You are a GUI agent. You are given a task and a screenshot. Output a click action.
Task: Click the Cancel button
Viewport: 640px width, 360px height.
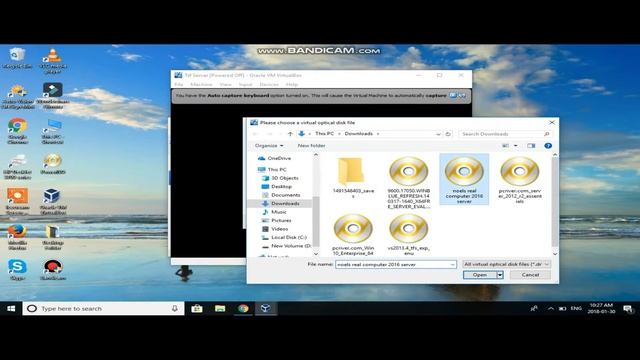coord(530,275)
